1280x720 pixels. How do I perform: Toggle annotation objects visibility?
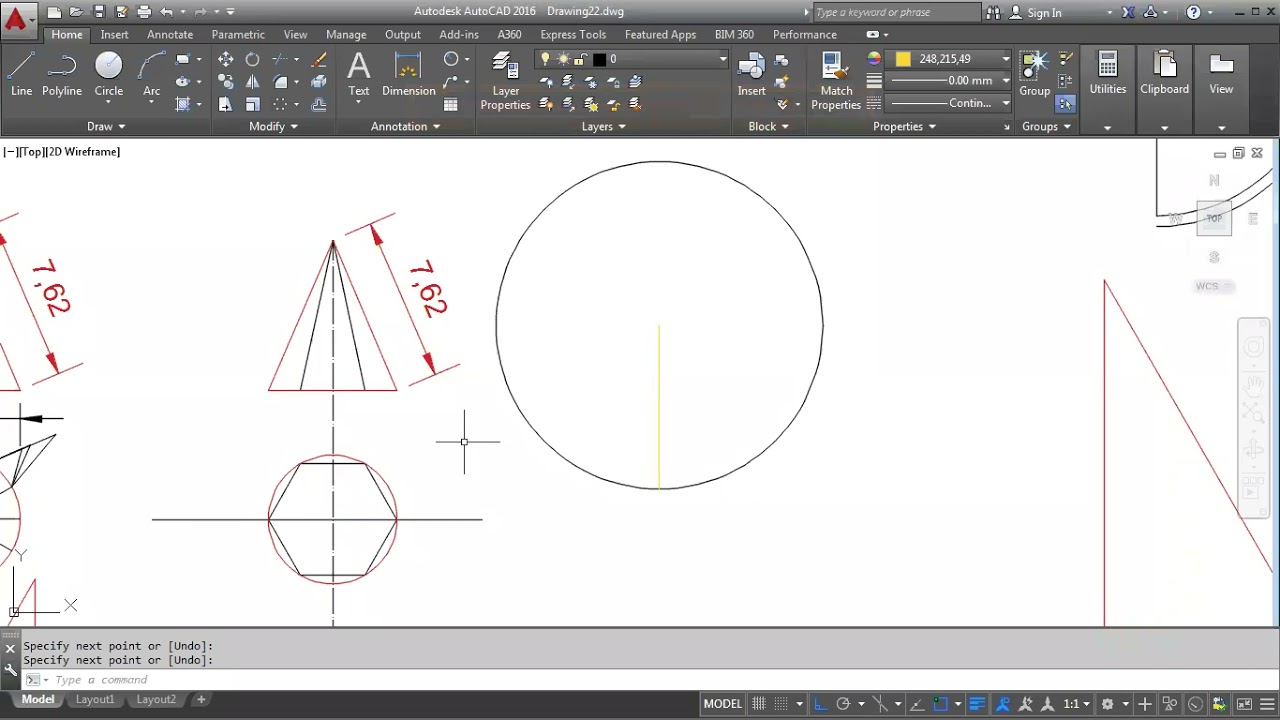tap(1003, 704)
